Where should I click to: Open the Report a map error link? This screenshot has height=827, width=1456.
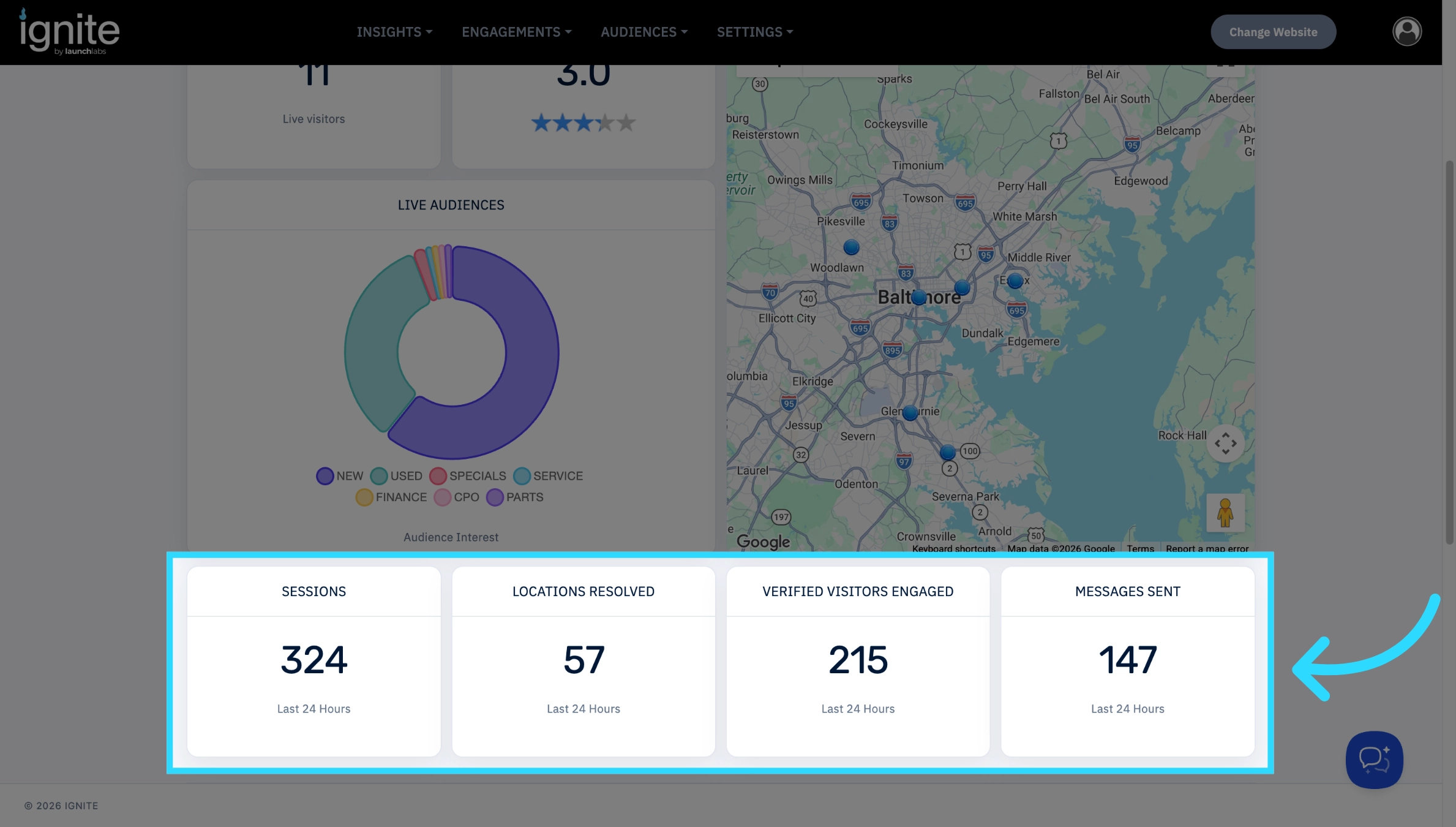coord(1207,548)
